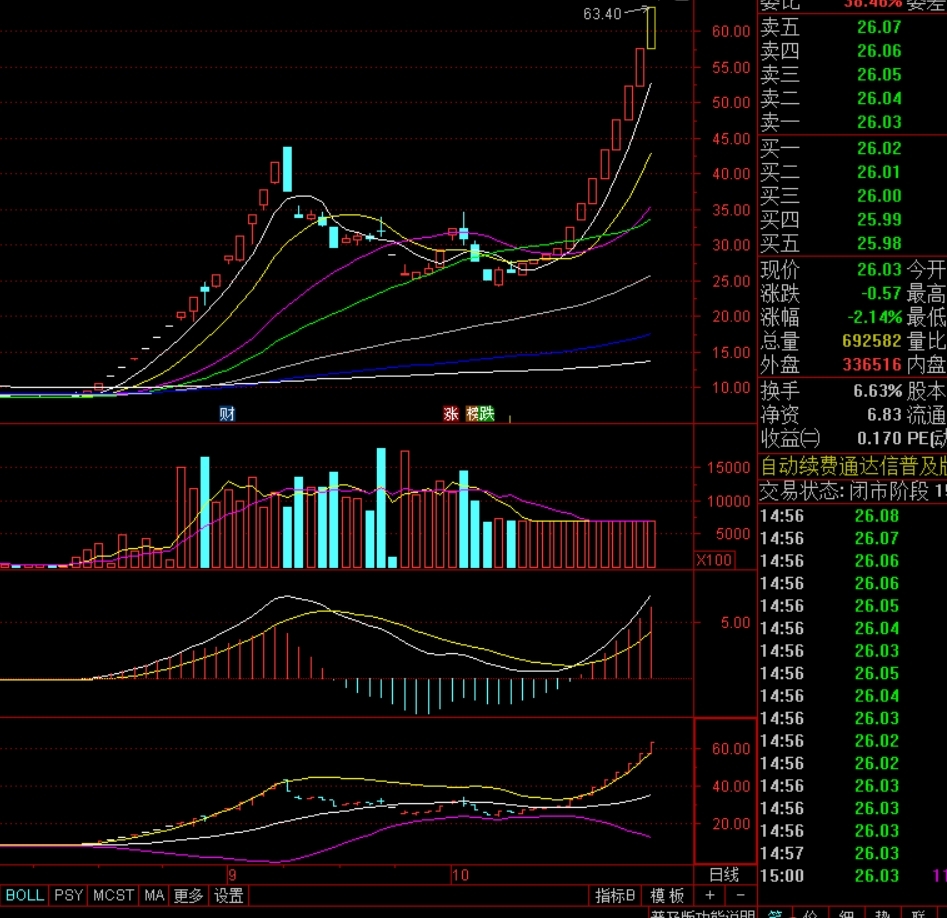Click month marker 9 on the time axis
This screenshot has height=918, width=947.
tap(232, 875)
